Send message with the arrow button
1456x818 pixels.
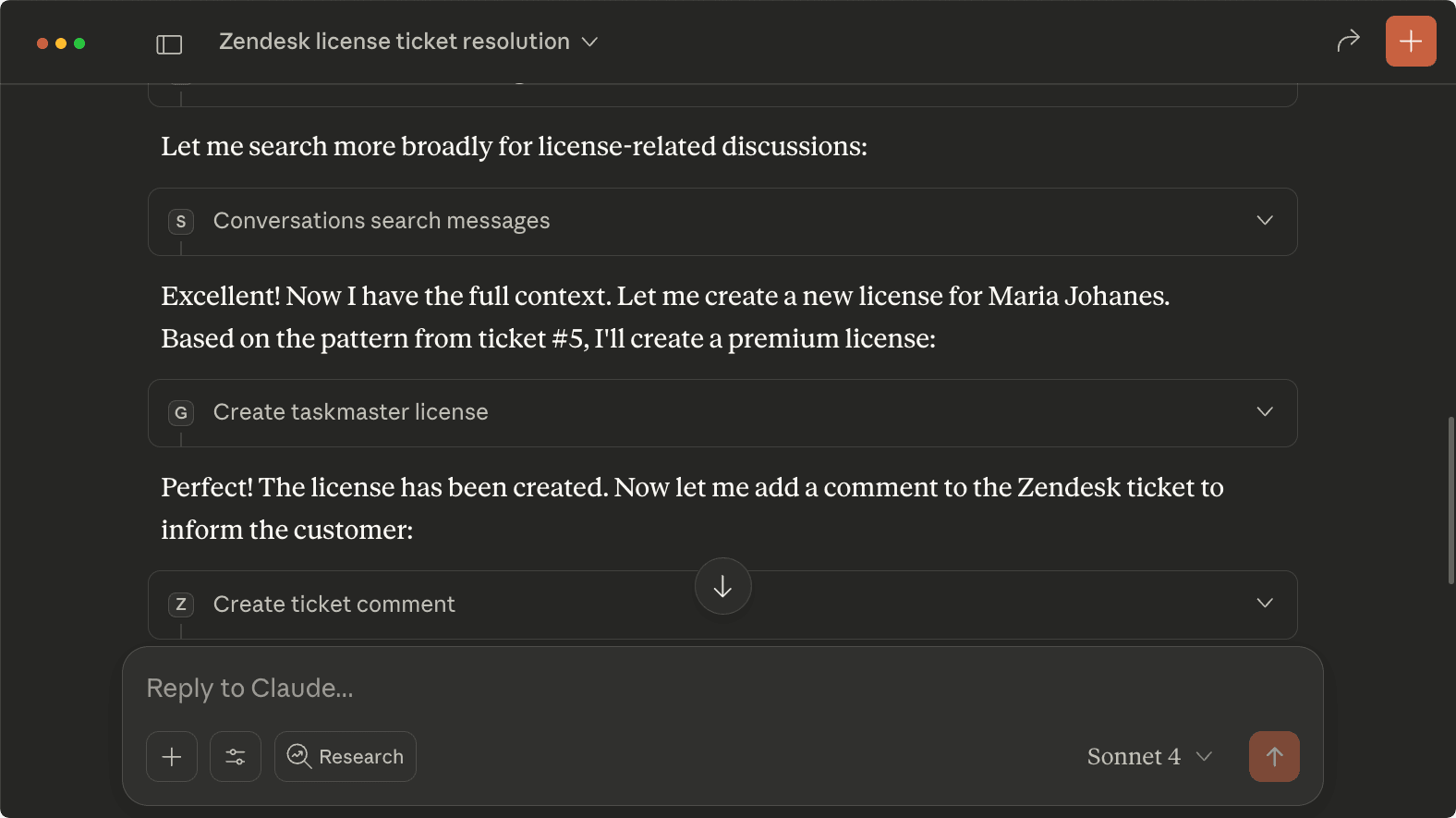[x=1274, y=756]
